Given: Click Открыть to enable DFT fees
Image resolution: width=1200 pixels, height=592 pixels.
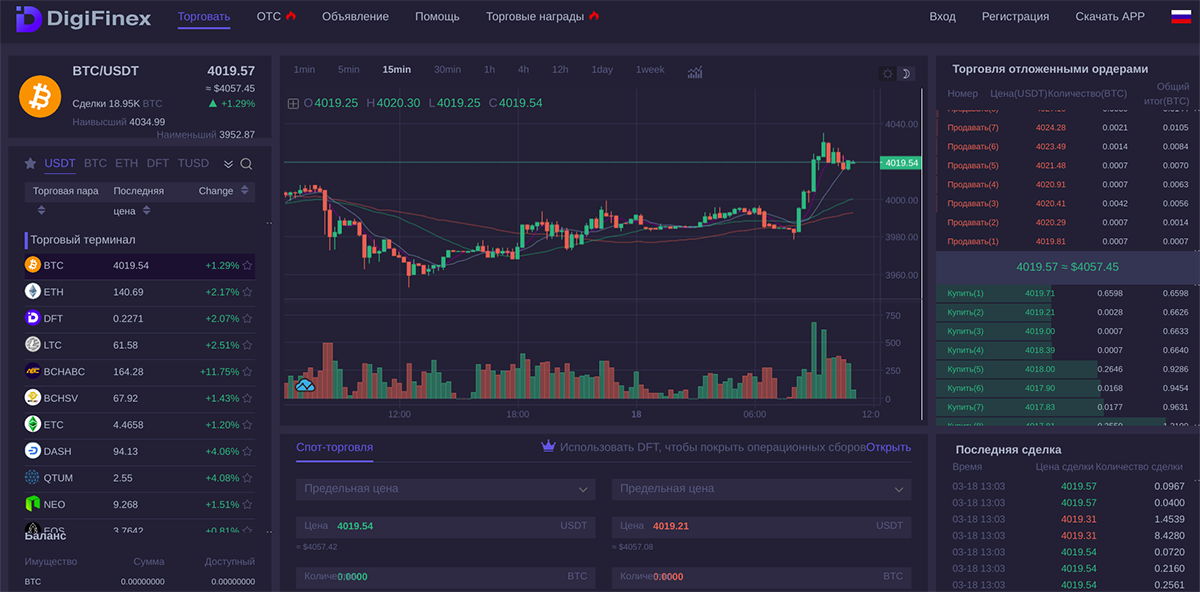Looking at the screenshot, I should click(x=888, y=447).
